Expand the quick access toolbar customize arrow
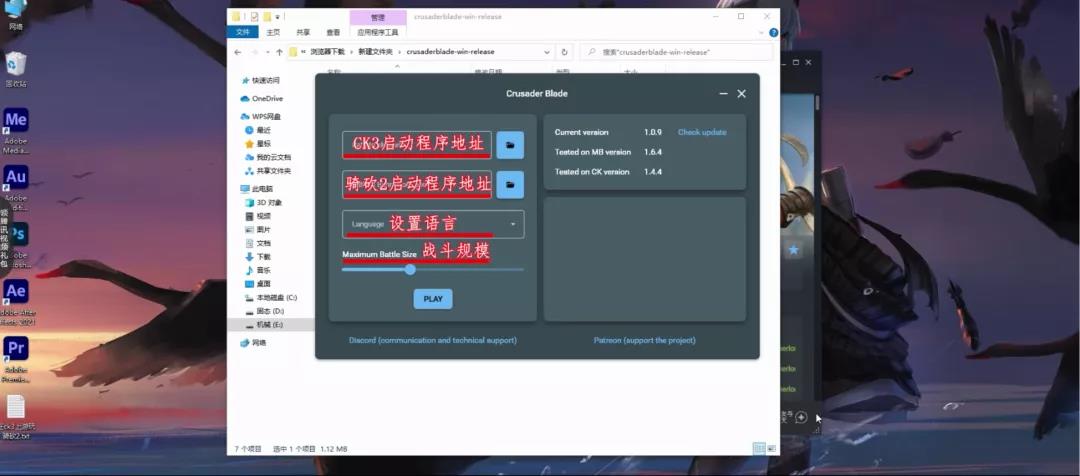Screen dimensions: 1080x476 pos(278,16)
